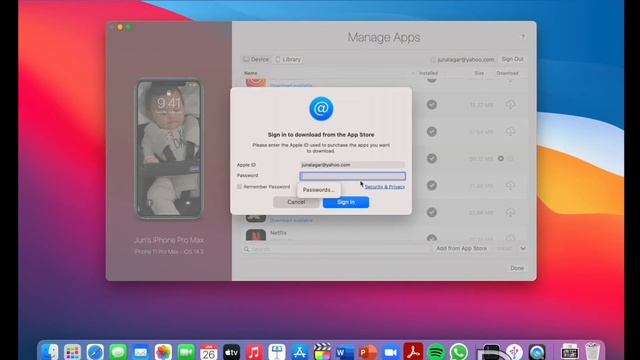This screenshot has width=640, height=360.
Task: Open Spotify from the Dock
Action: click(x=436, y=352)
